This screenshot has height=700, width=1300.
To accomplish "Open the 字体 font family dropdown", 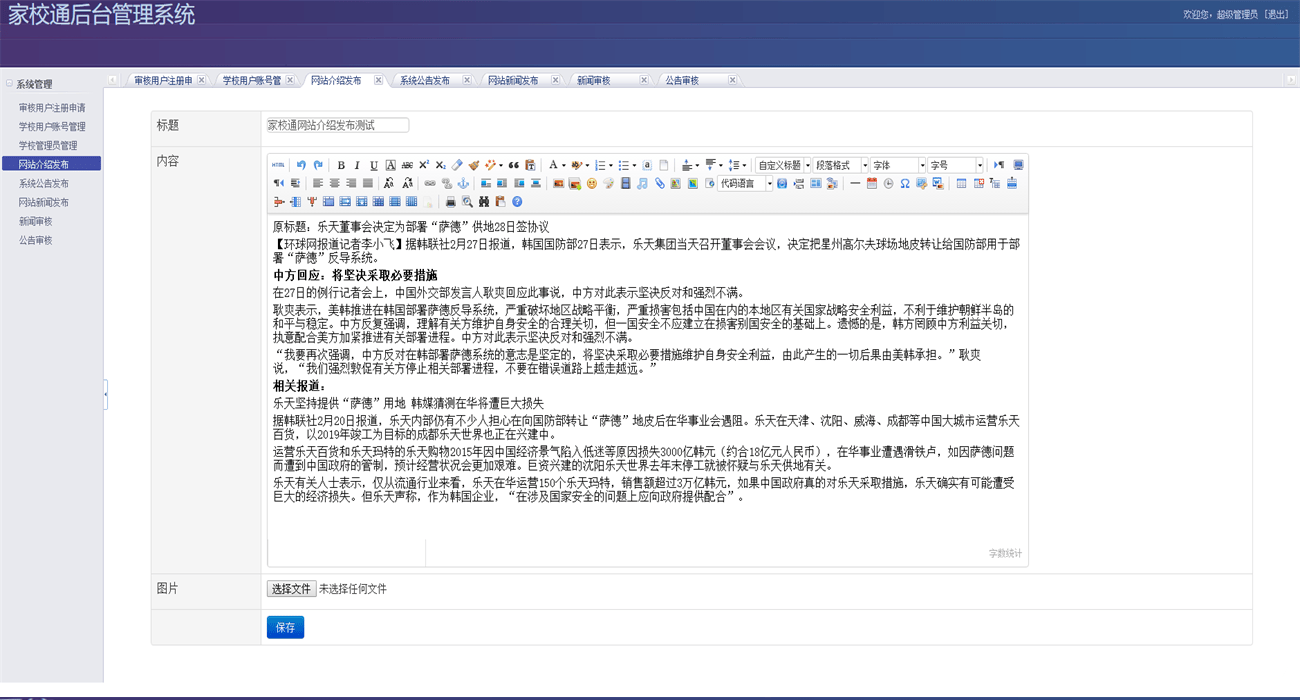I will click(898, 164).
